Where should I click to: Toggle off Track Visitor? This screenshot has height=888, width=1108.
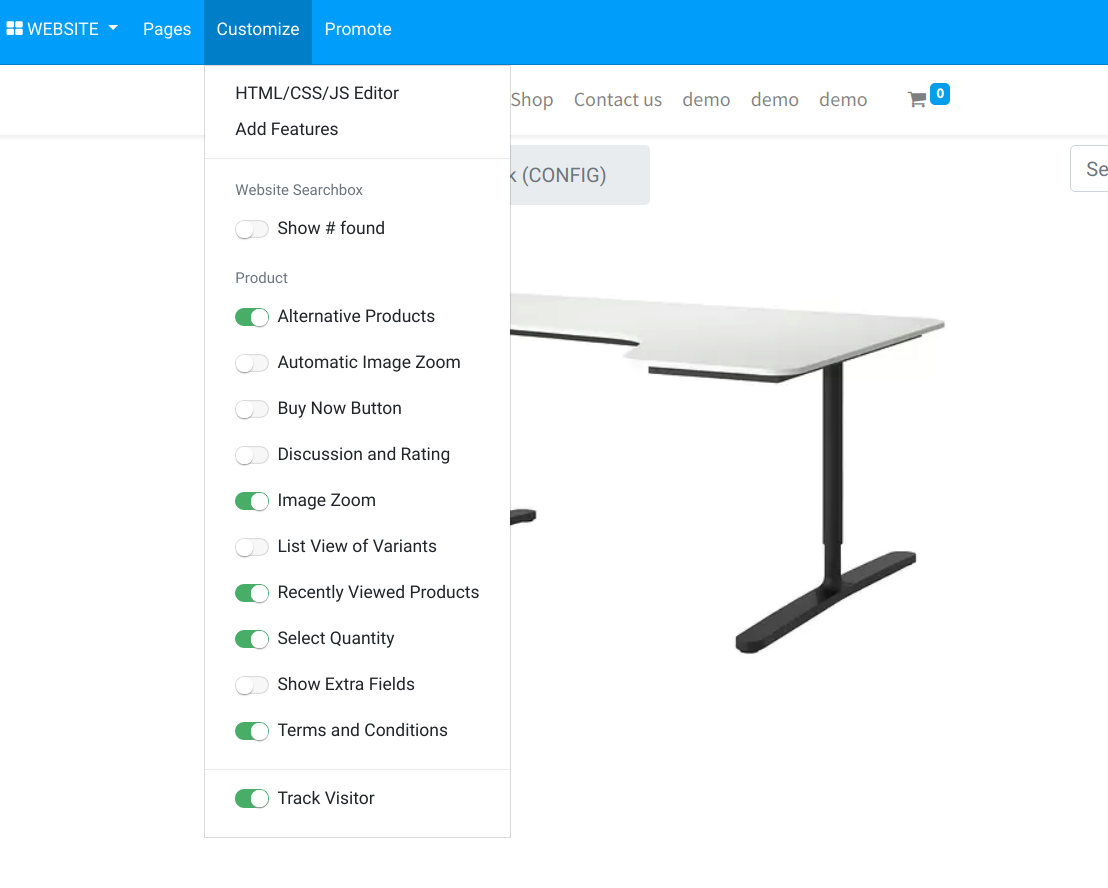tap(252, 798)
